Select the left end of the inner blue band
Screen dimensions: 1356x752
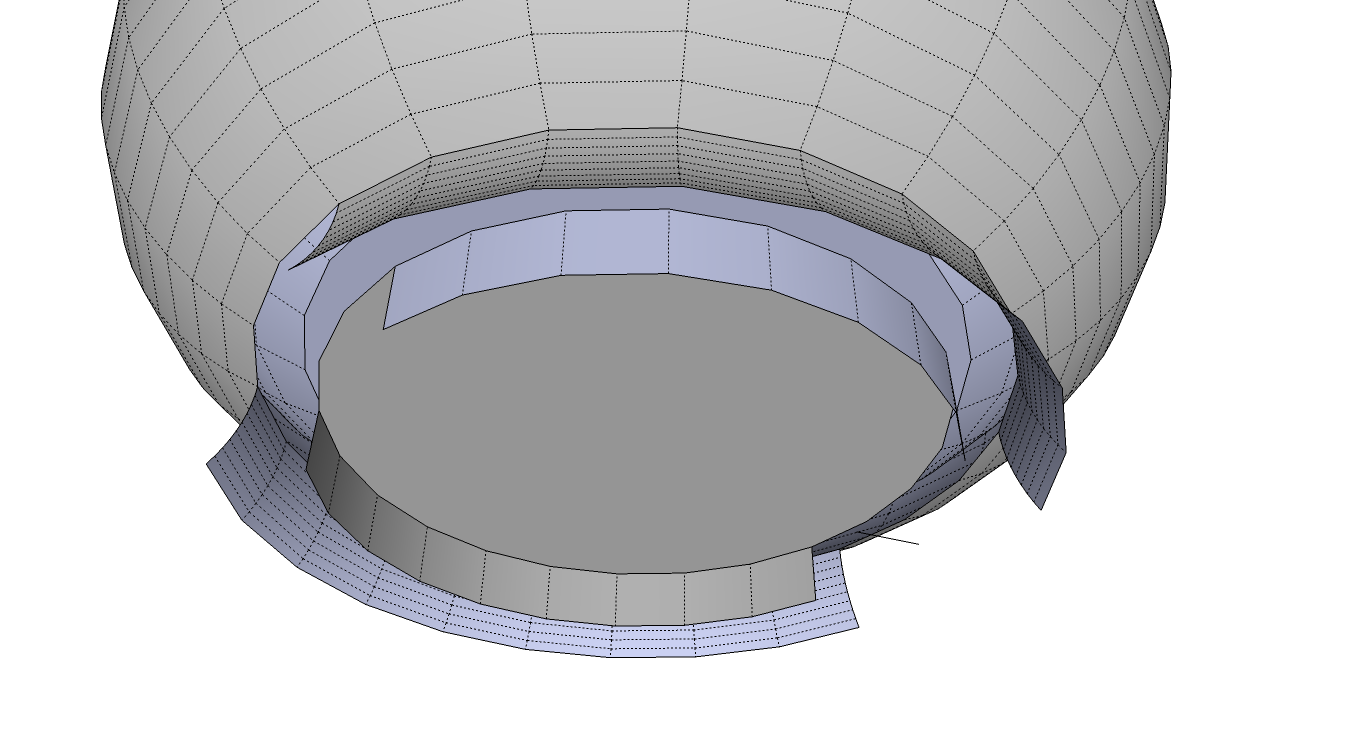395,300
